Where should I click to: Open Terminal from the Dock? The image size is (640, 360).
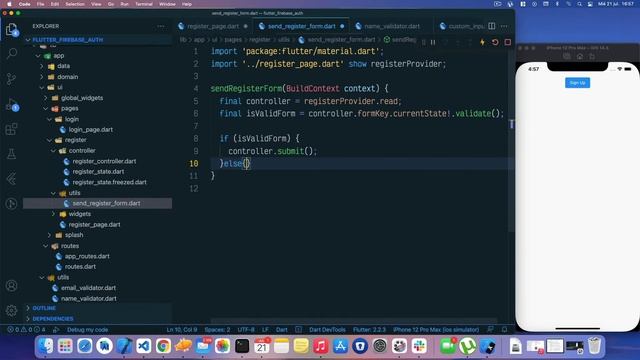pos(242,346)
